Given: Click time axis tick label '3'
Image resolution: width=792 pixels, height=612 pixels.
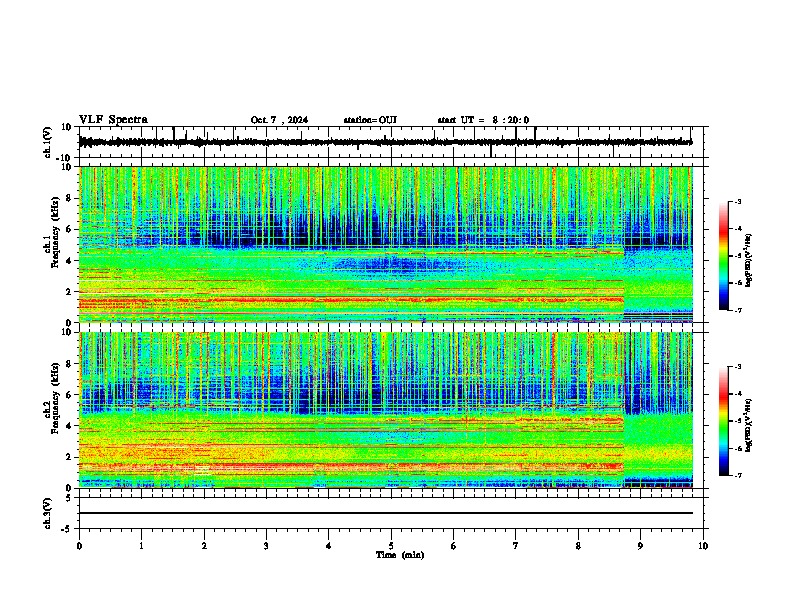Looking at the screenshot, I should coord(266,546).
